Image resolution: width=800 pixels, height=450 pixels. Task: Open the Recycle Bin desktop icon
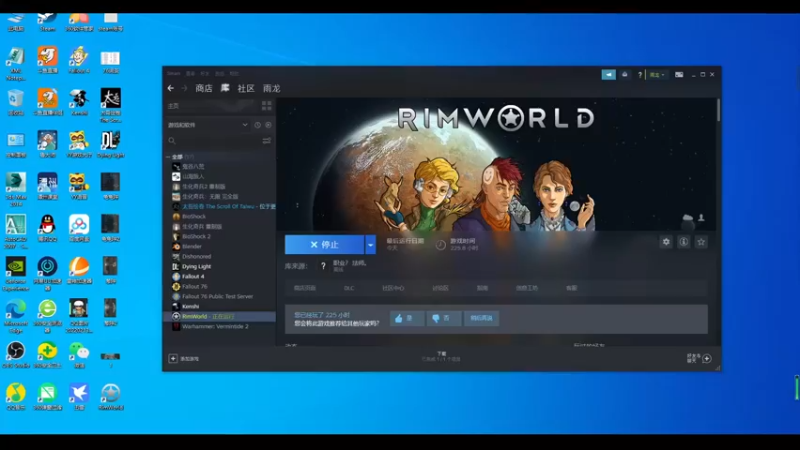click(16, 102)
